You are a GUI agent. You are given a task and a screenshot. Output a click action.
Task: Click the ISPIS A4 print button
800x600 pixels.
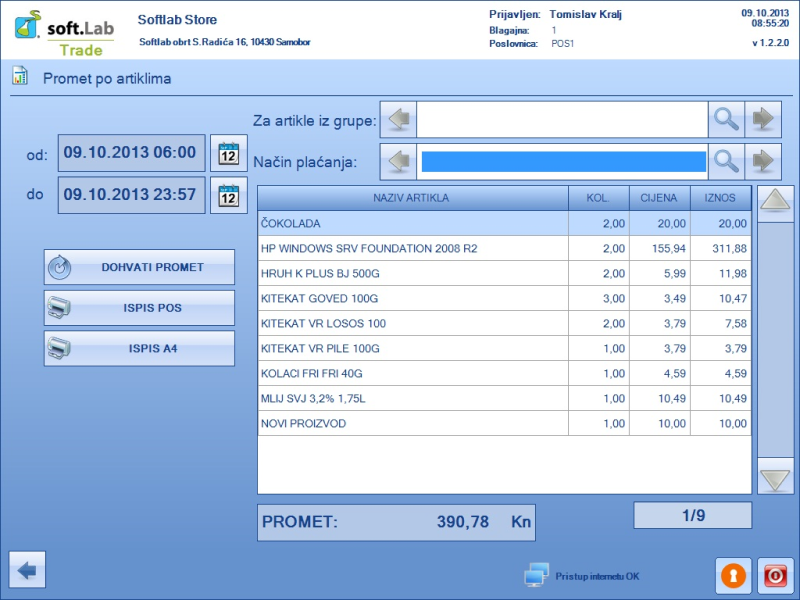(139, 348)
